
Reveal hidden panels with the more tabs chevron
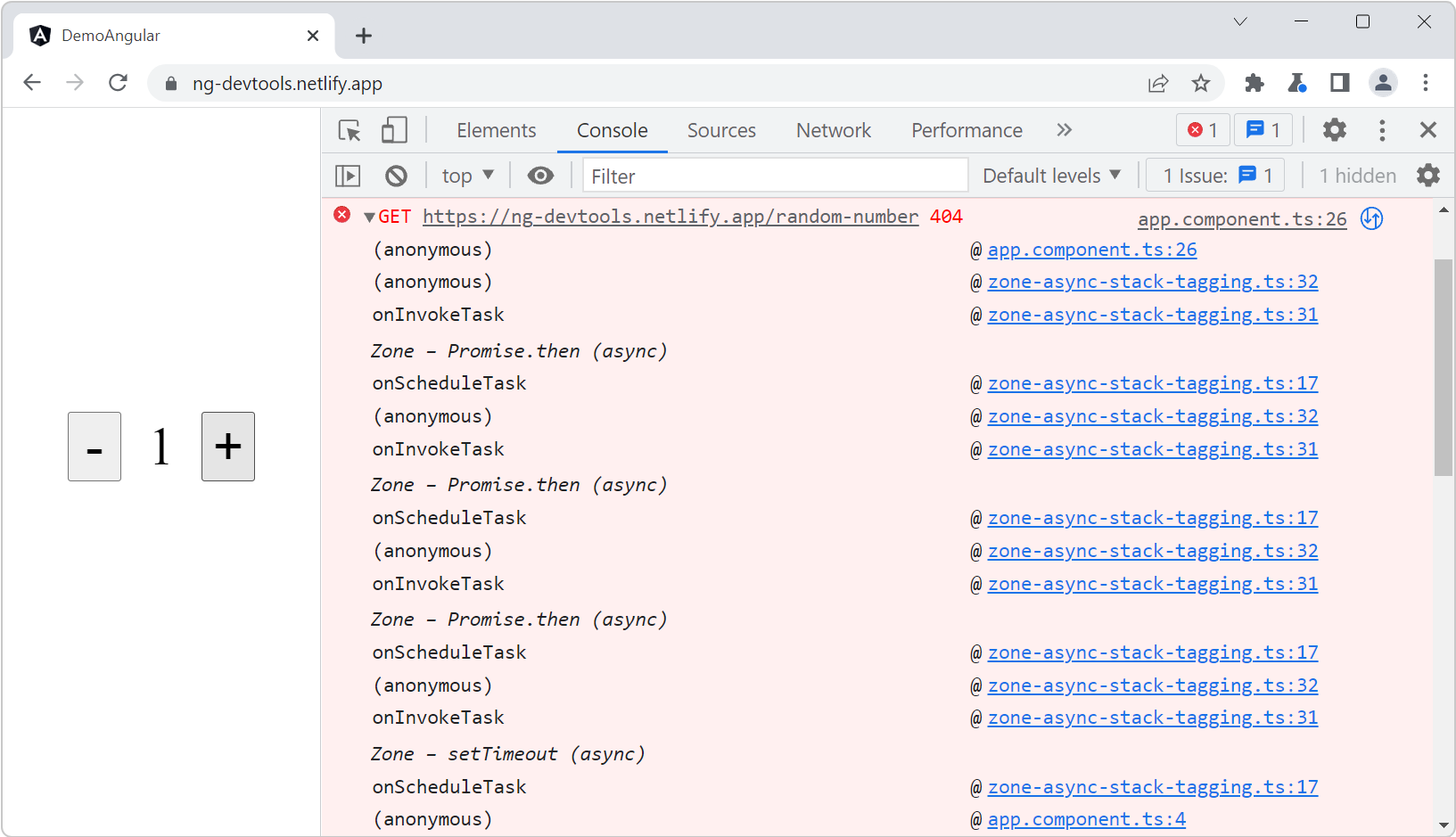tap(1064, 130)
